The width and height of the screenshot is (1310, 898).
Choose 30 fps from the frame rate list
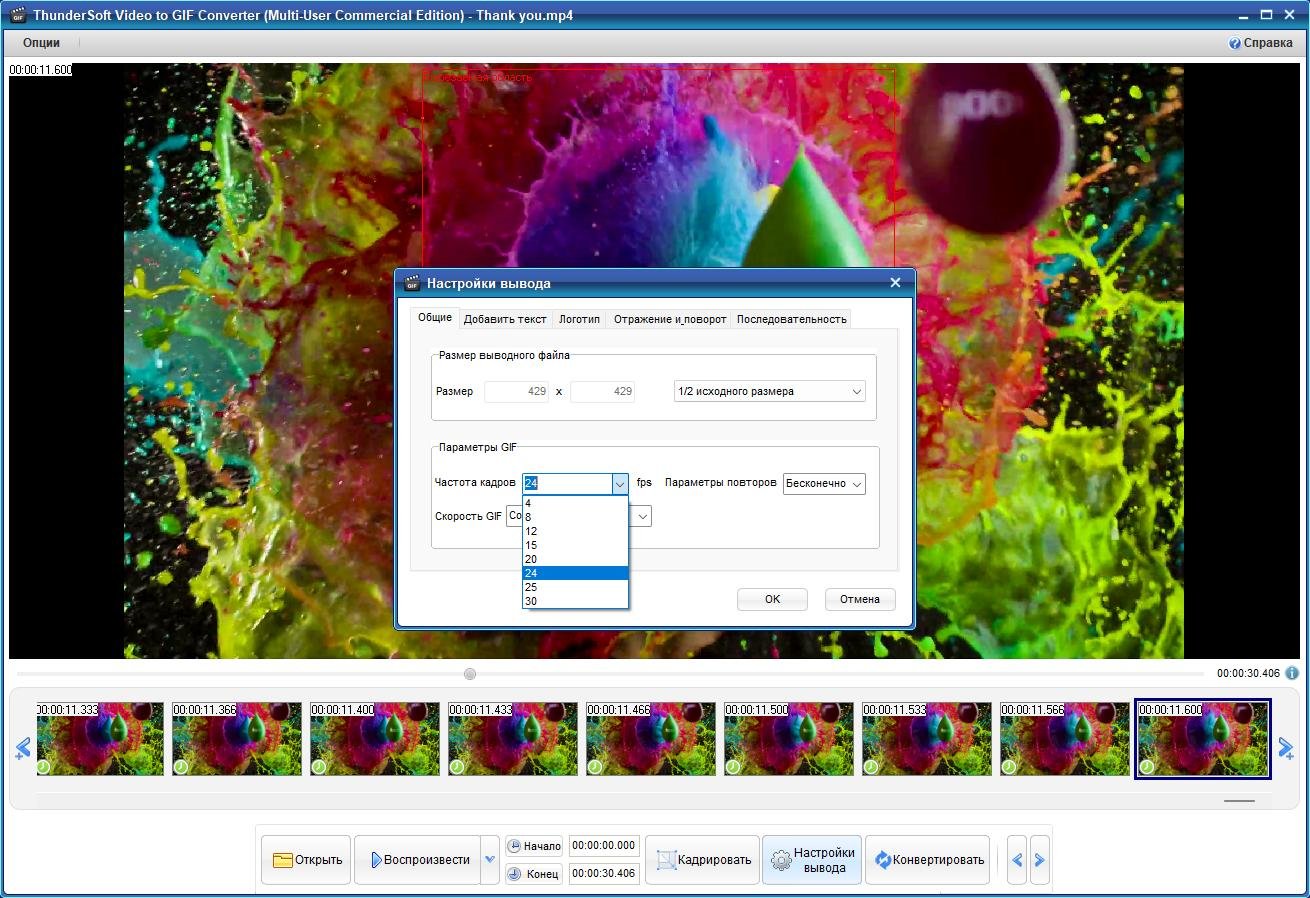click(575, 601)
